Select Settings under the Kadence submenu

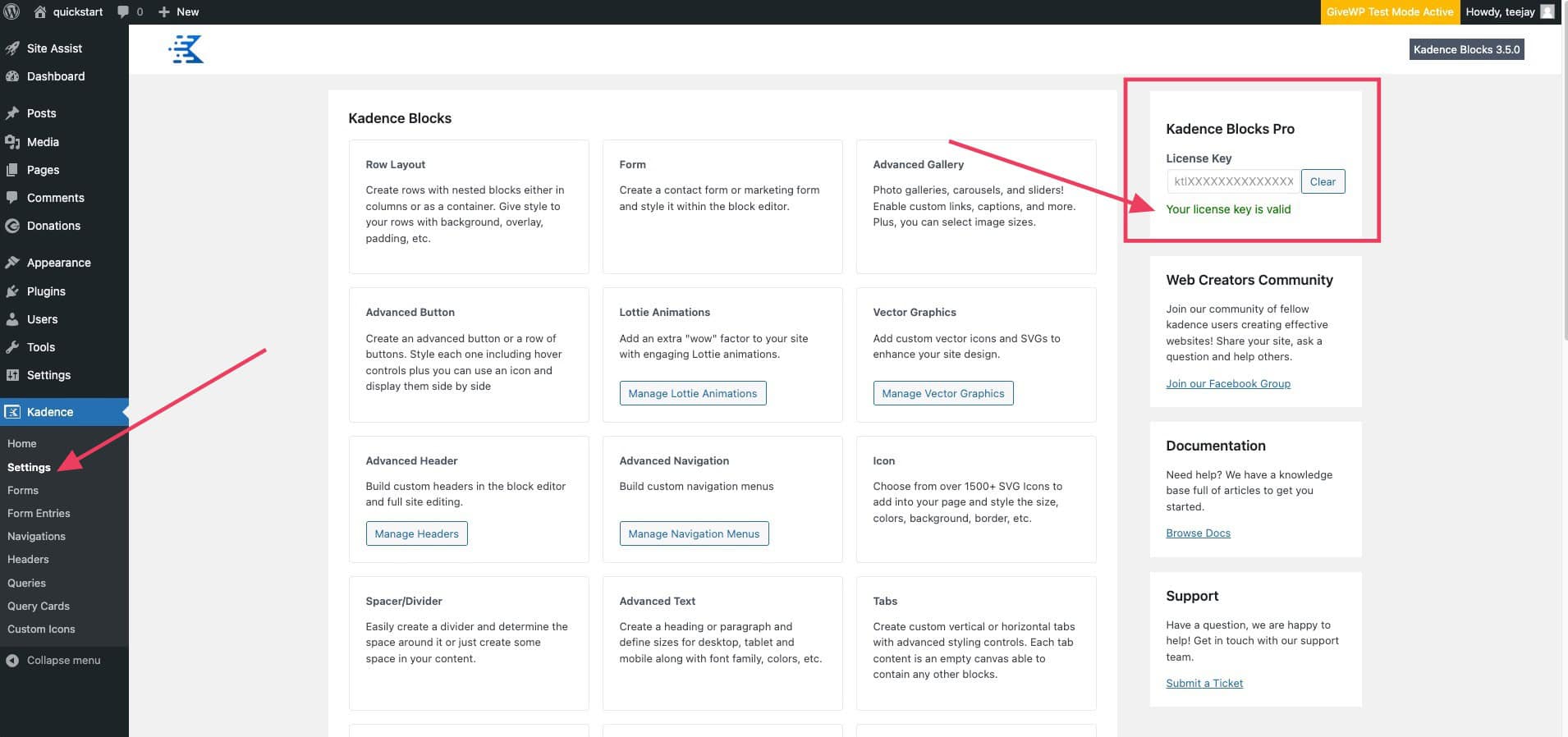pyautogui.click(x=29, y=467)
